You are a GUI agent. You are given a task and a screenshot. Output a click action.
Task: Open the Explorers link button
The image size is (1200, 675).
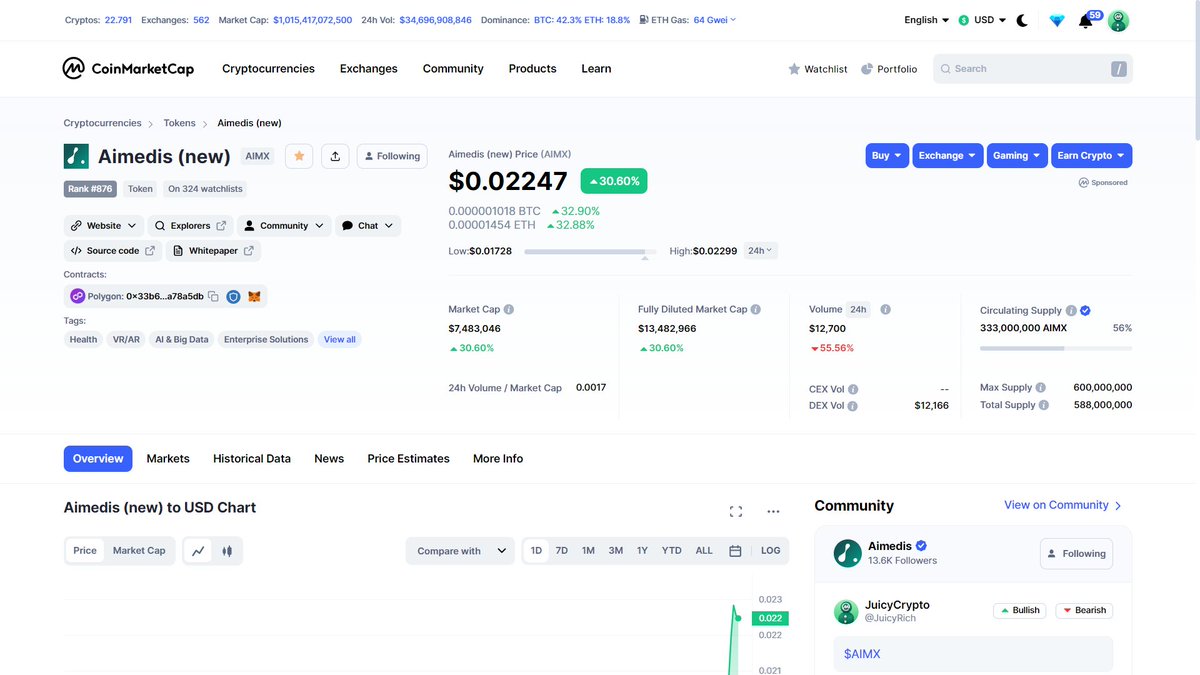pyautogui.click(x=190, y=226)
